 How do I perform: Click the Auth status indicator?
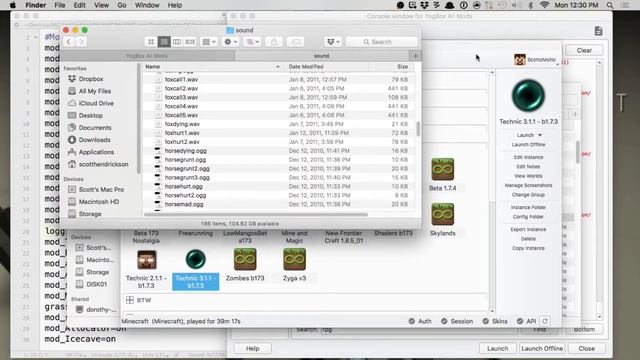(420, 321)
